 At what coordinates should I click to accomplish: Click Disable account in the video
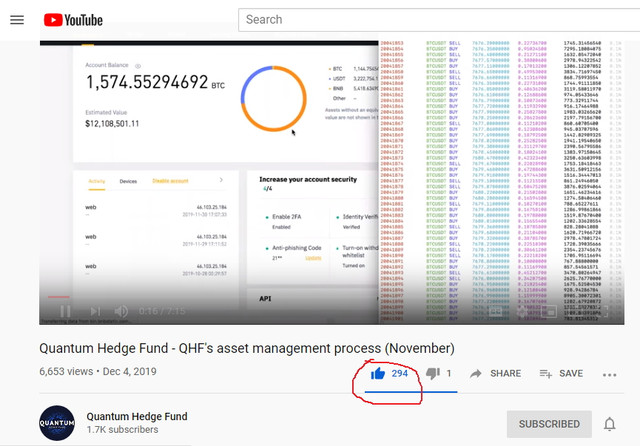point(170,181)
